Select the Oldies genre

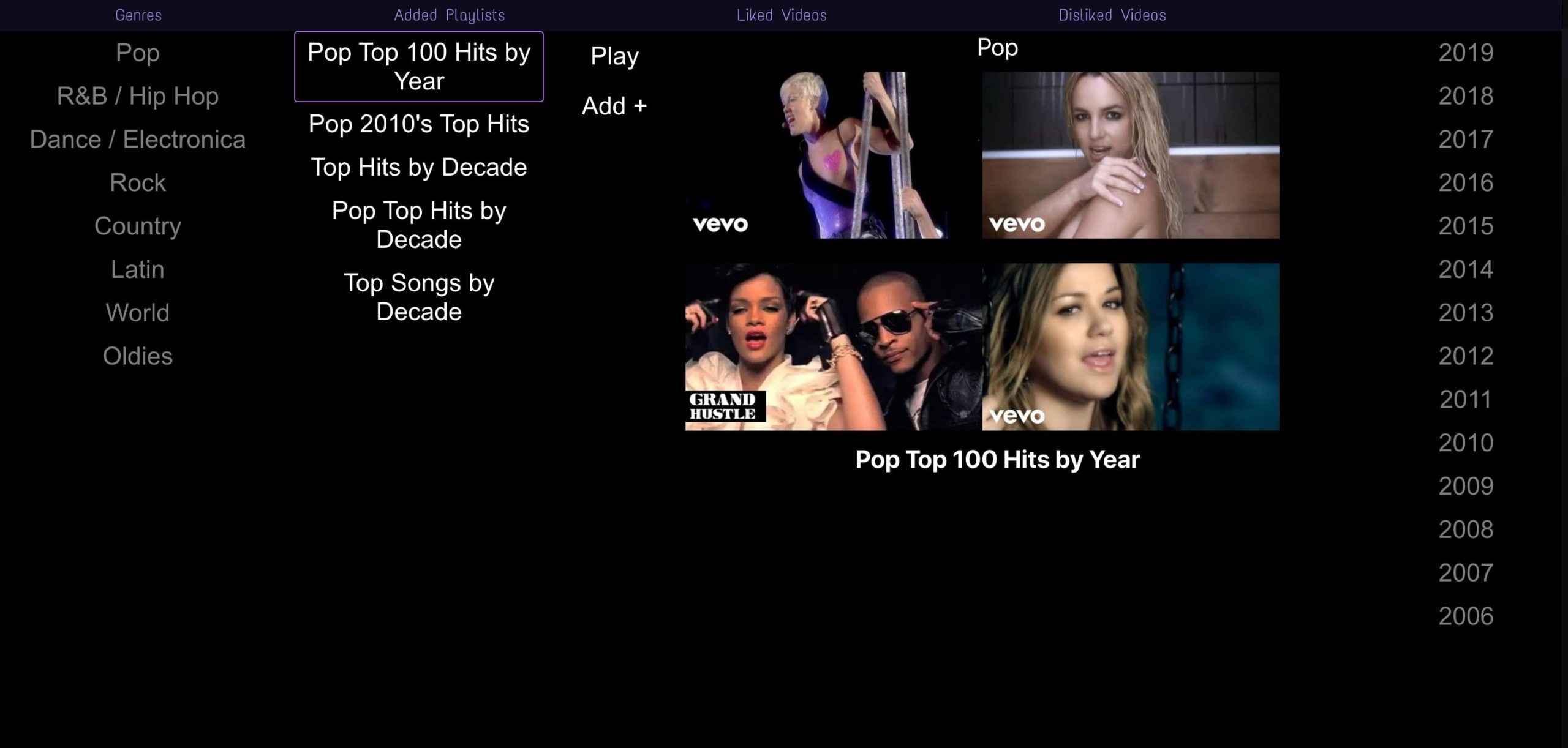click(138, 356)
